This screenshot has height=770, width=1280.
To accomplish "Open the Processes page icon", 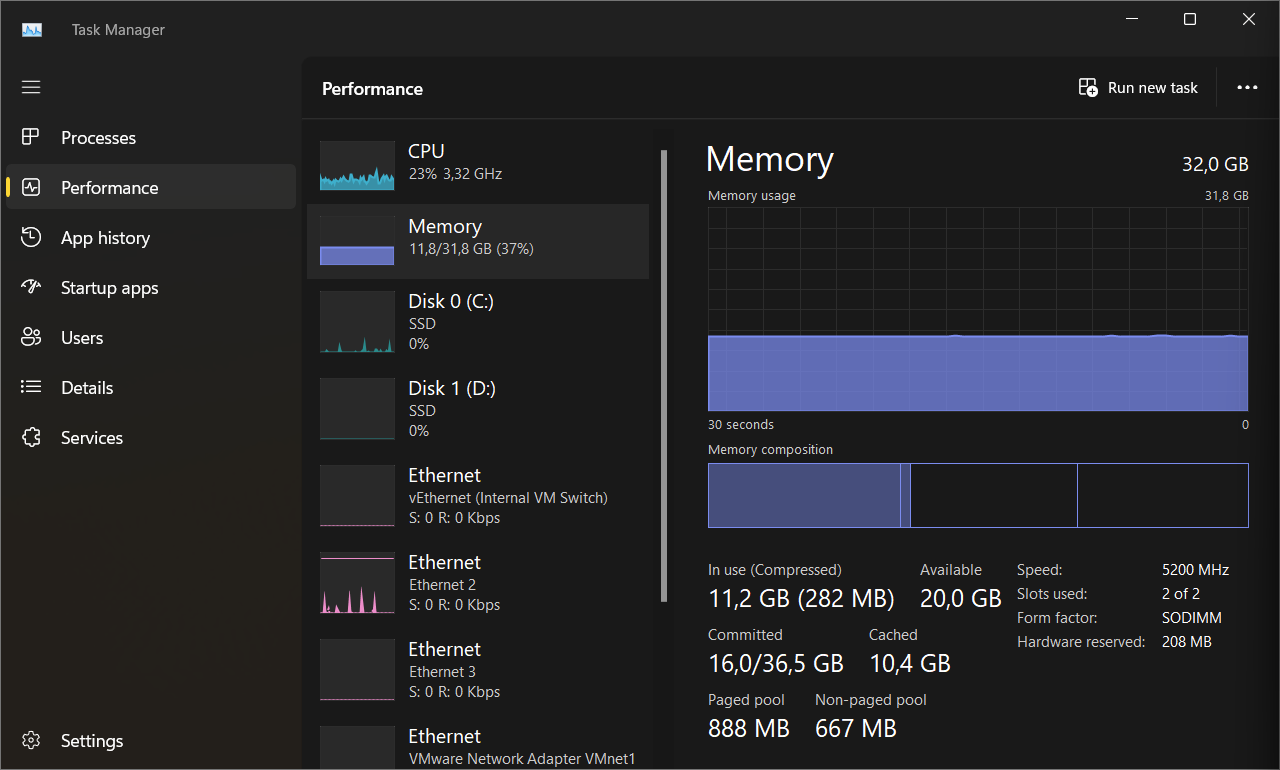I will (31, 138).
